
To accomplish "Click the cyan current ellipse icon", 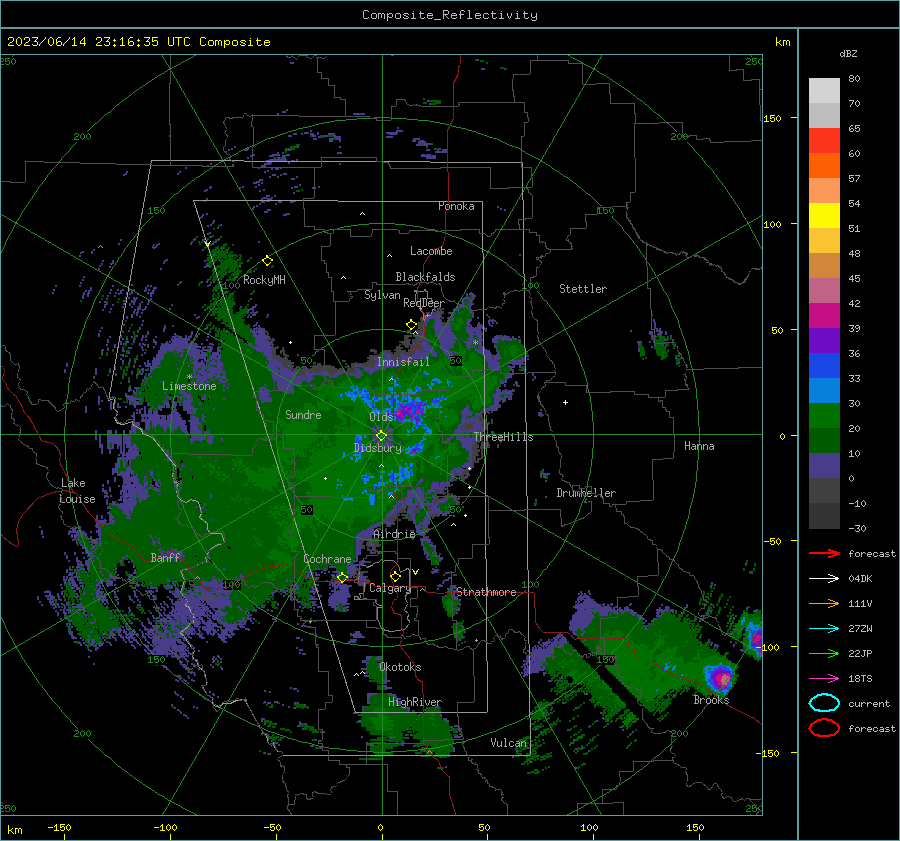I will coord(824,703).
